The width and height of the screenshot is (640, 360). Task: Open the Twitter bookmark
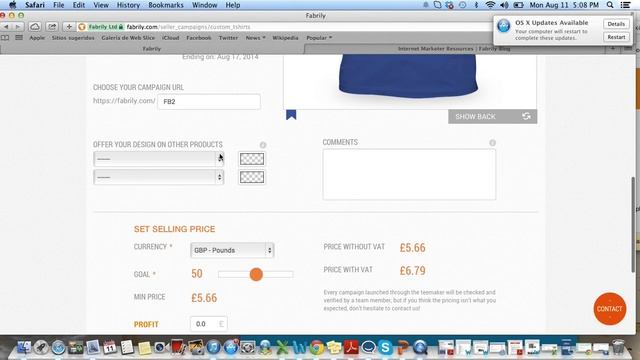[228, 38]
